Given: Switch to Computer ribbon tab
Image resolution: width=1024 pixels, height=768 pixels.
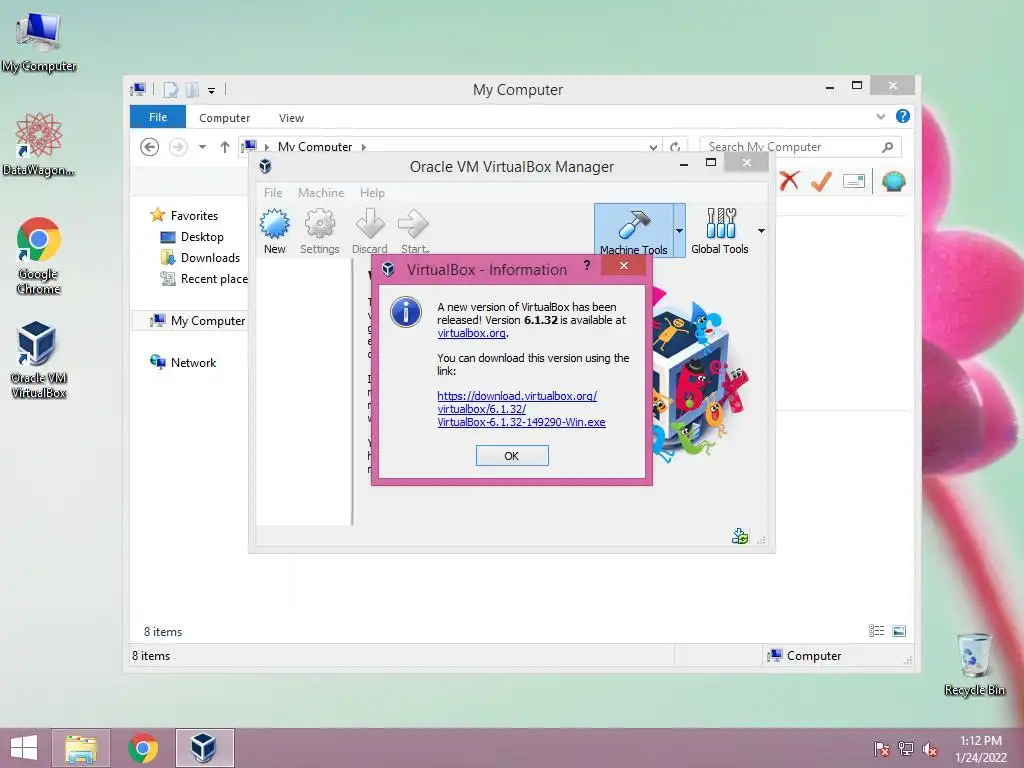Looking at the screenshot, I should tap(225, 118).
